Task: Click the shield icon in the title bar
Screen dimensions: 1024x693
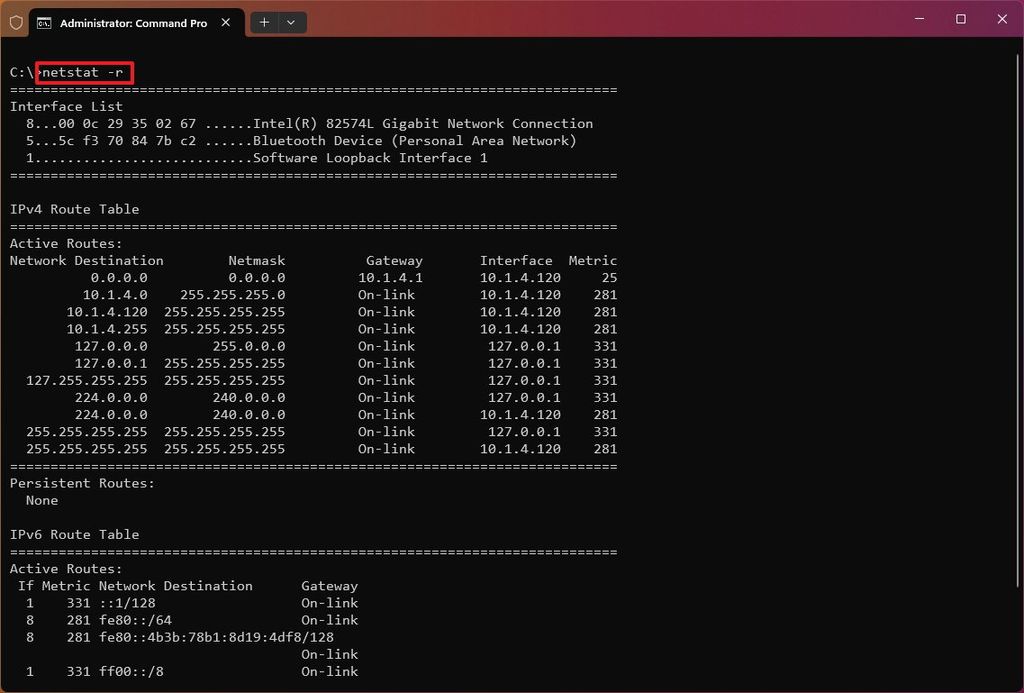Action: [x=15, y=21]
